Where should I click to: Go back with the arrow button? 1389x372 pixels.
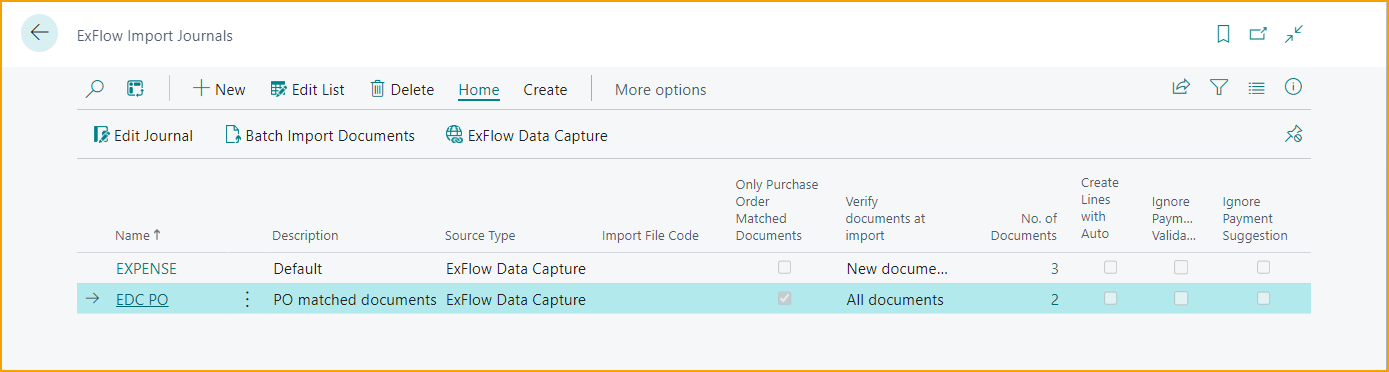pyautogui.click(x=39, y=33)
